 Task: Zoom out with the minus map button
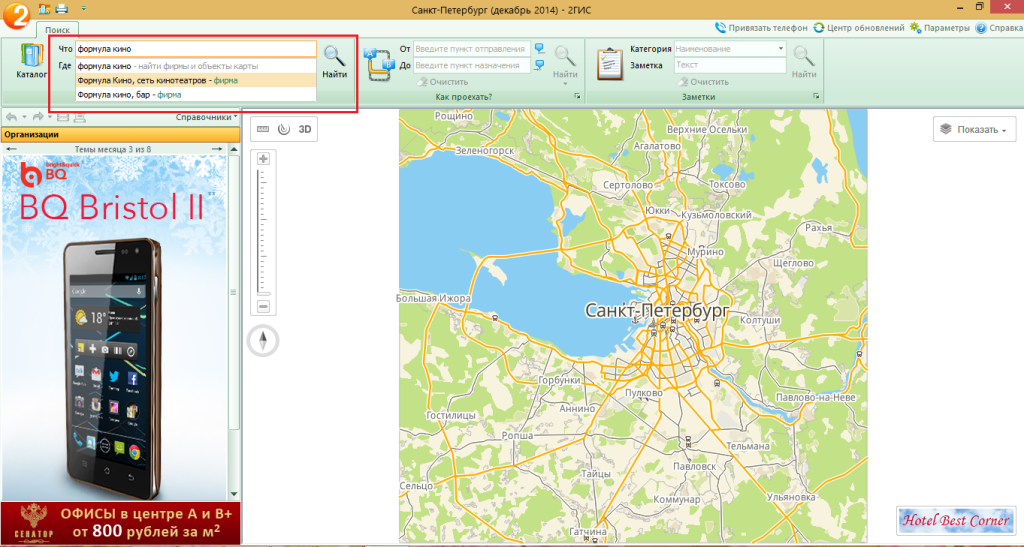point(263,306)
